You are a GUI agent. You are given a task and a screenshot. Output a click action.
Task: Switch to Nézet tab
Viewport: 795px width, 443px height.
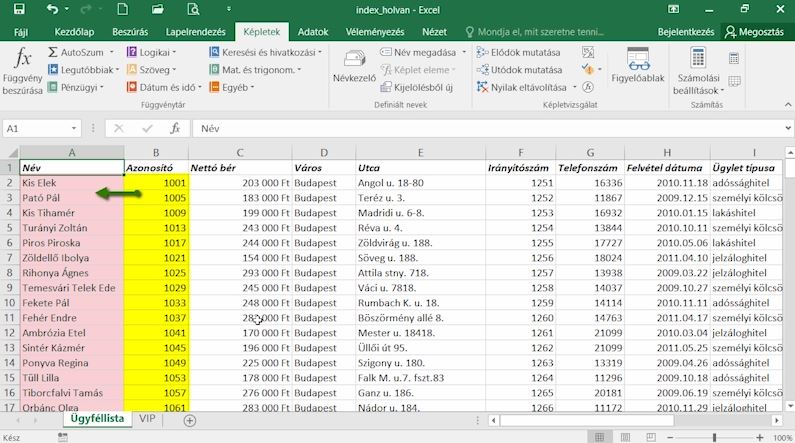[x=435, y=32]
